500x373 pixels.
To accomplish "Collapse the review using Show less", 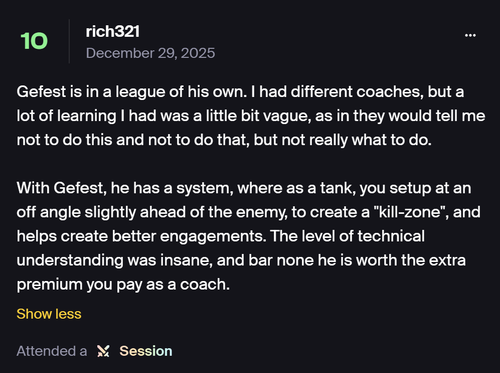I will coord(49,314).
